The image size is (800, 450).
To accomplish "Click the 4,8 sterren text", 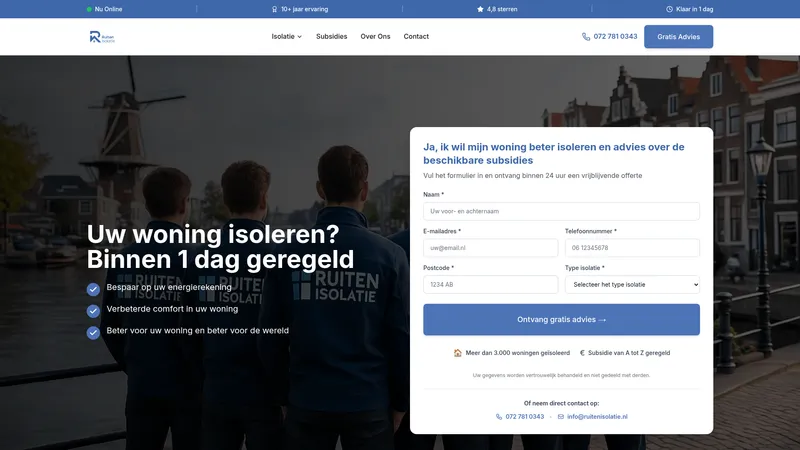I will (502, 9).
